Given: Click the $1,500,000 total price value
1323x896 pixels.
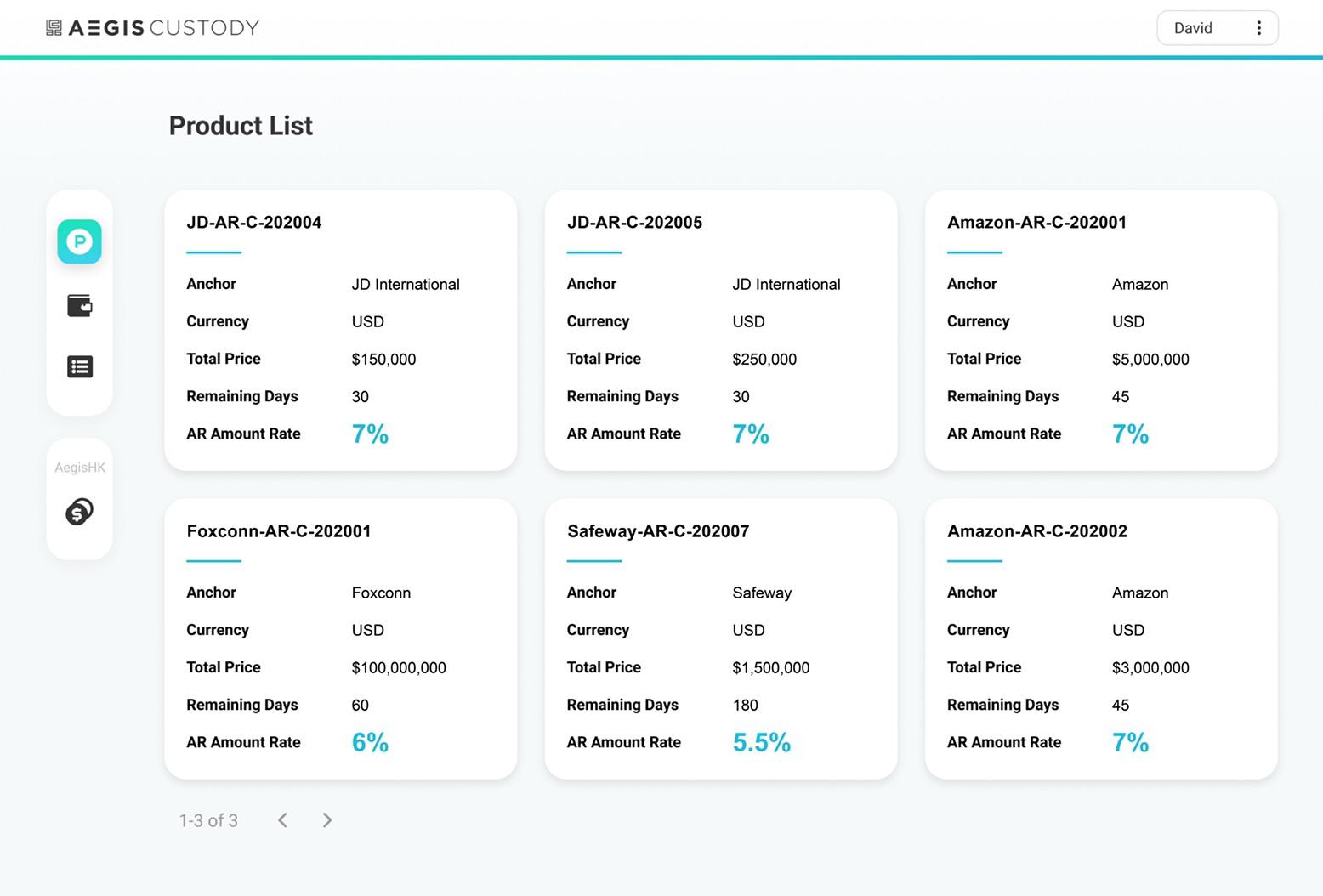Looking at the screenshot, I should click(771, 668).
